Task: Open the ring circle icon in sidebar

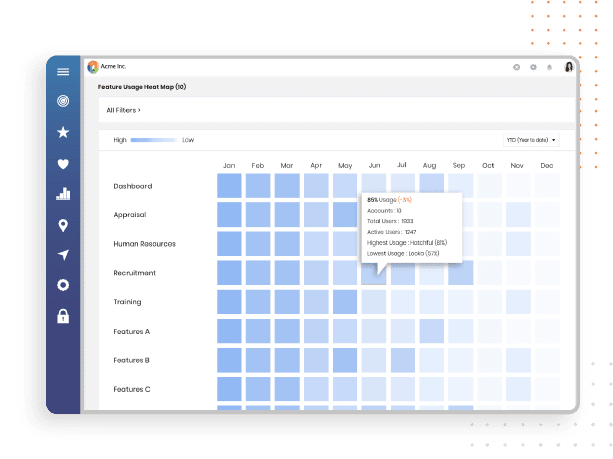Action: click(63, 285)
